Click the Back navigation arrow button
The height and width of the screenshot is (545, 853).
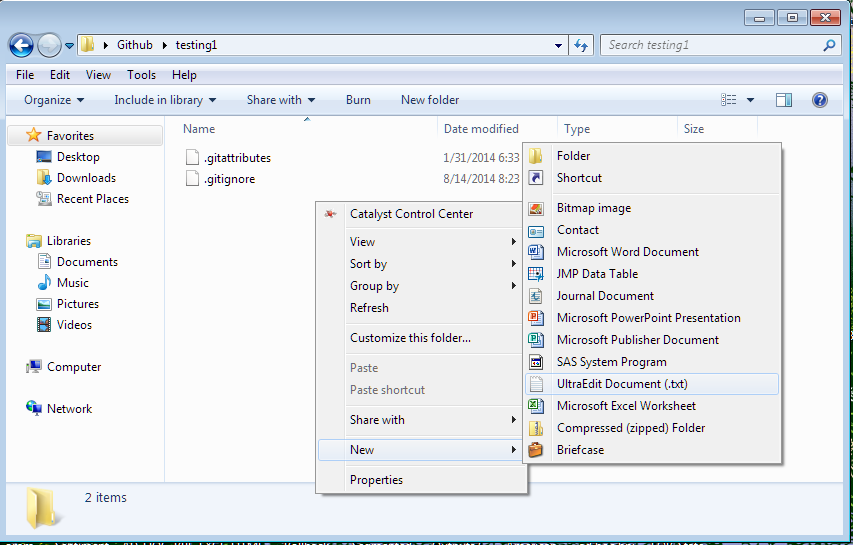[21, 45]
